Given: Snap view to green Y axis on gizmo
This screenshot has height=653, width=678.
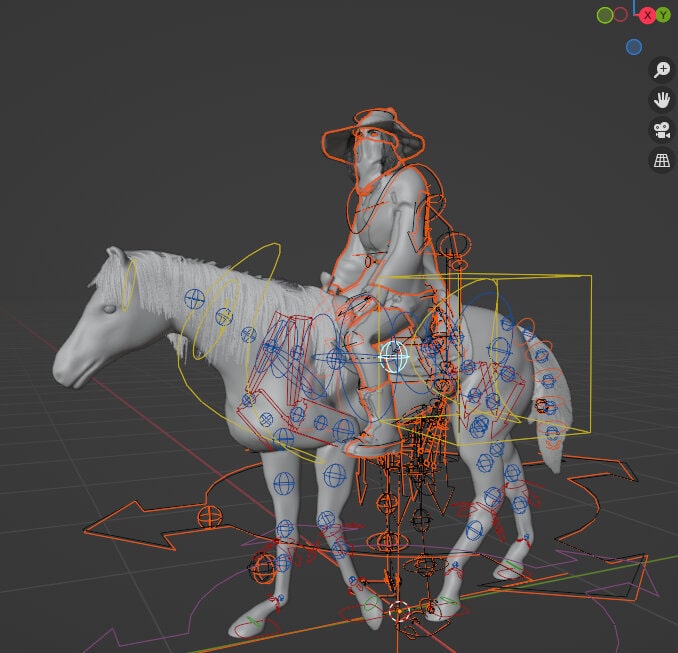Looking at the screenshot, I should 663,16.
